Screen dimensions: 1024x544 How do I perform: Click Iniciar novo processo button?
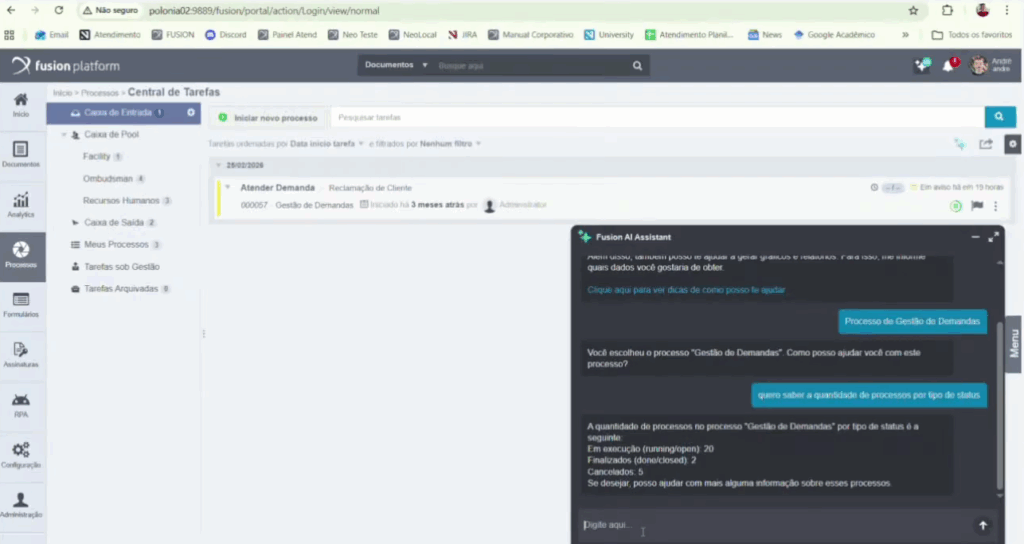[268, 117]
